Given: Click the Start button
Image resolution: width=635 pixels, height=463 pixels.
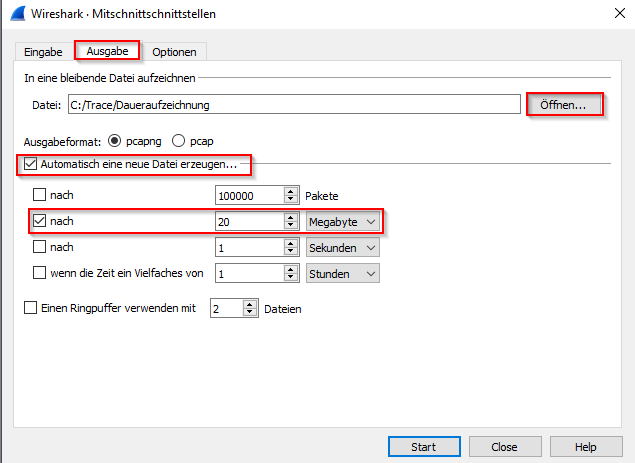Looking at the screenshot, I should (x=423, y=446).
